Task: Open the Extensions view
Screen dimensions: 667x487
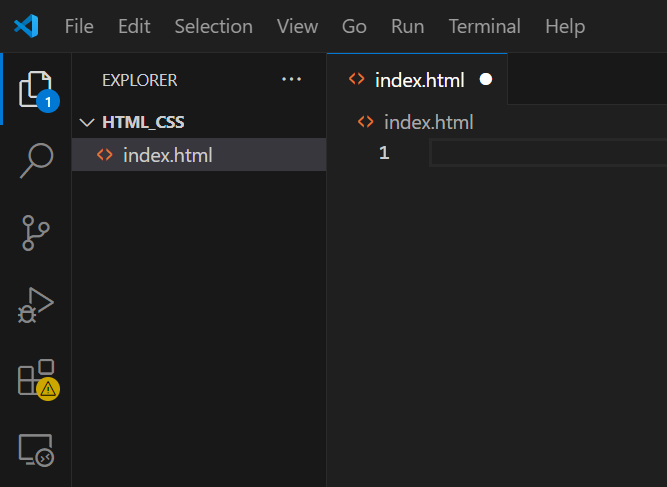Action: 36,379
